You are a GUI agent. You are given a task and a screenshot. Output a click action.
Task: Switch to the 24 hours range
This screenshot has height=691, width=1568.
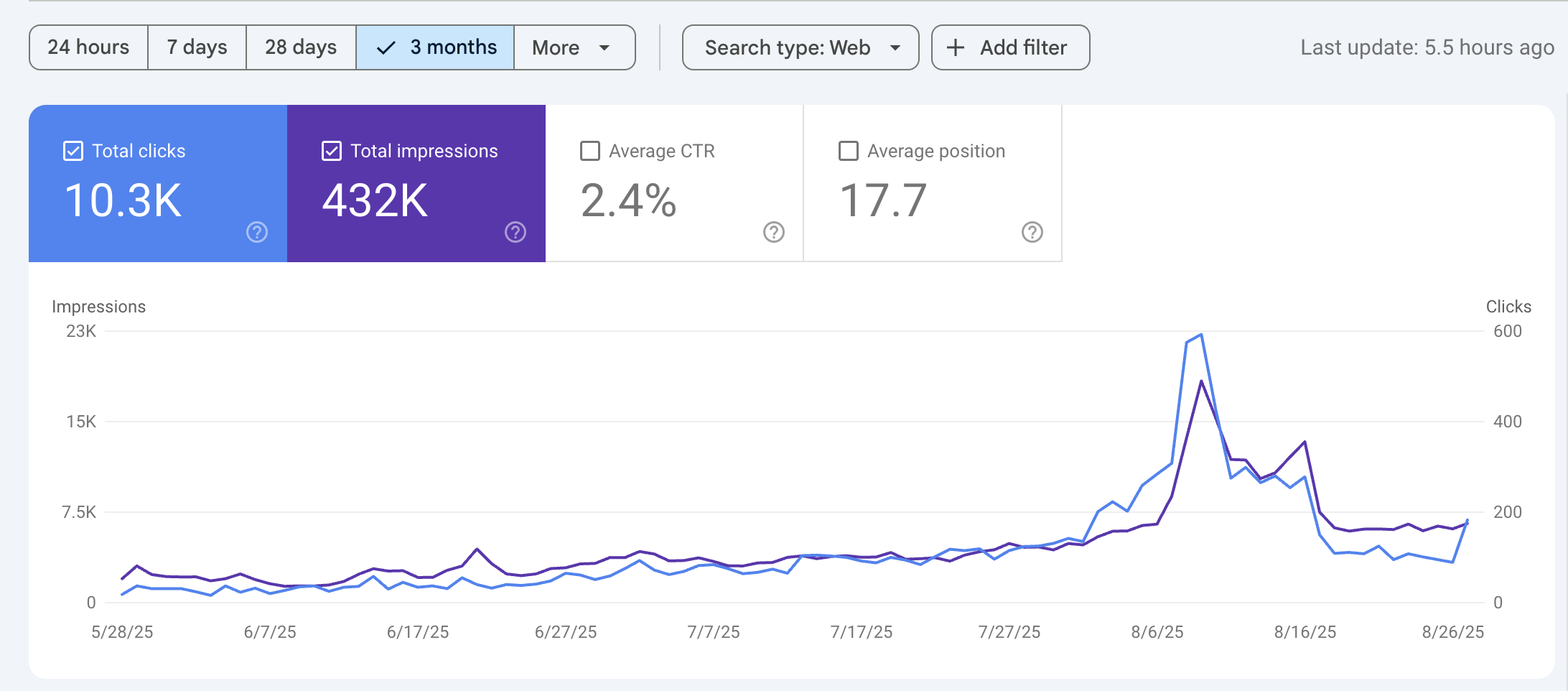pyautogui.click(x=88, y=48)
